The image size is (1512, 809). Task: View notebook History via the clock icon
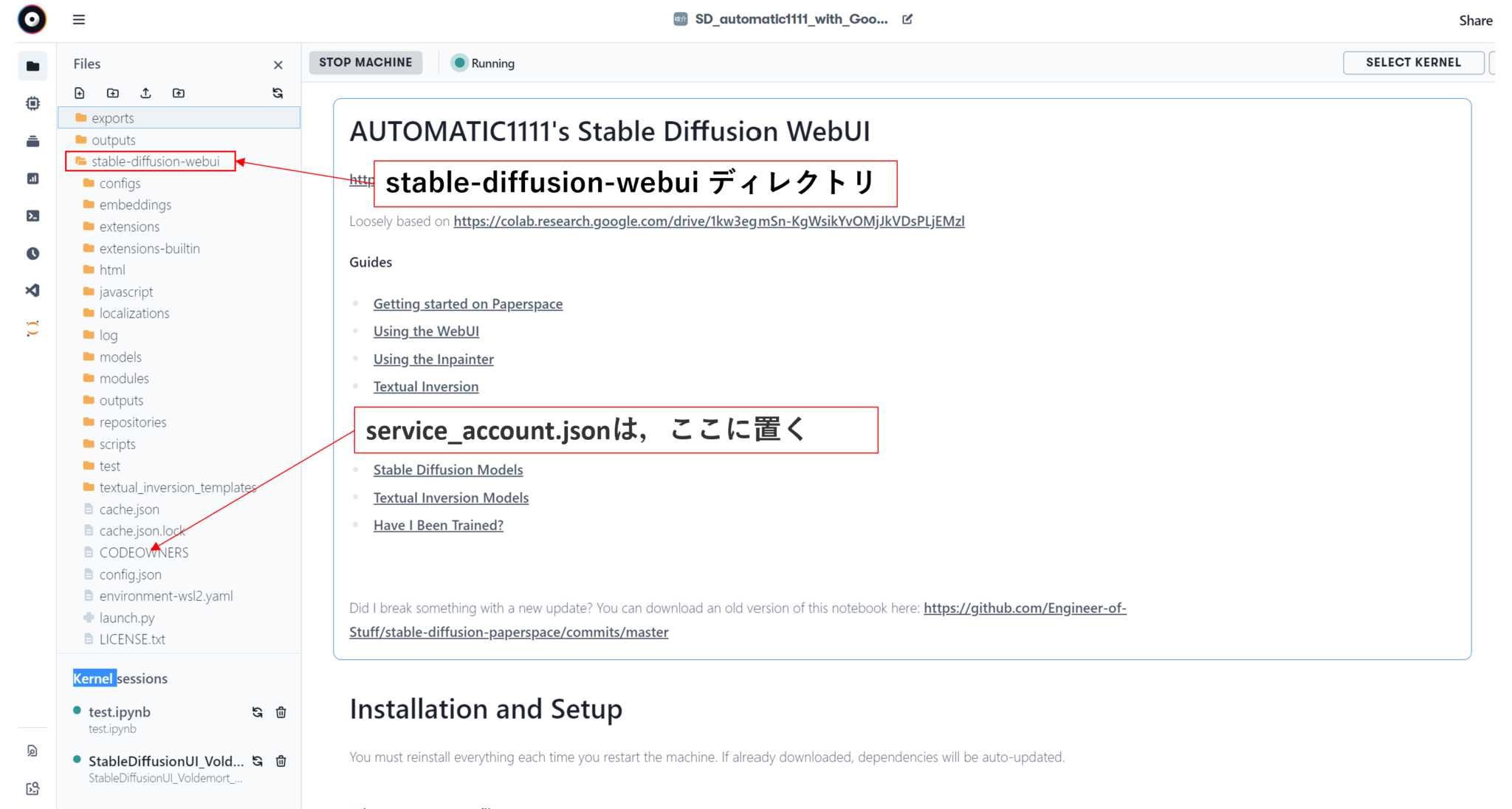pyautogui.click(x=32, y=253)
